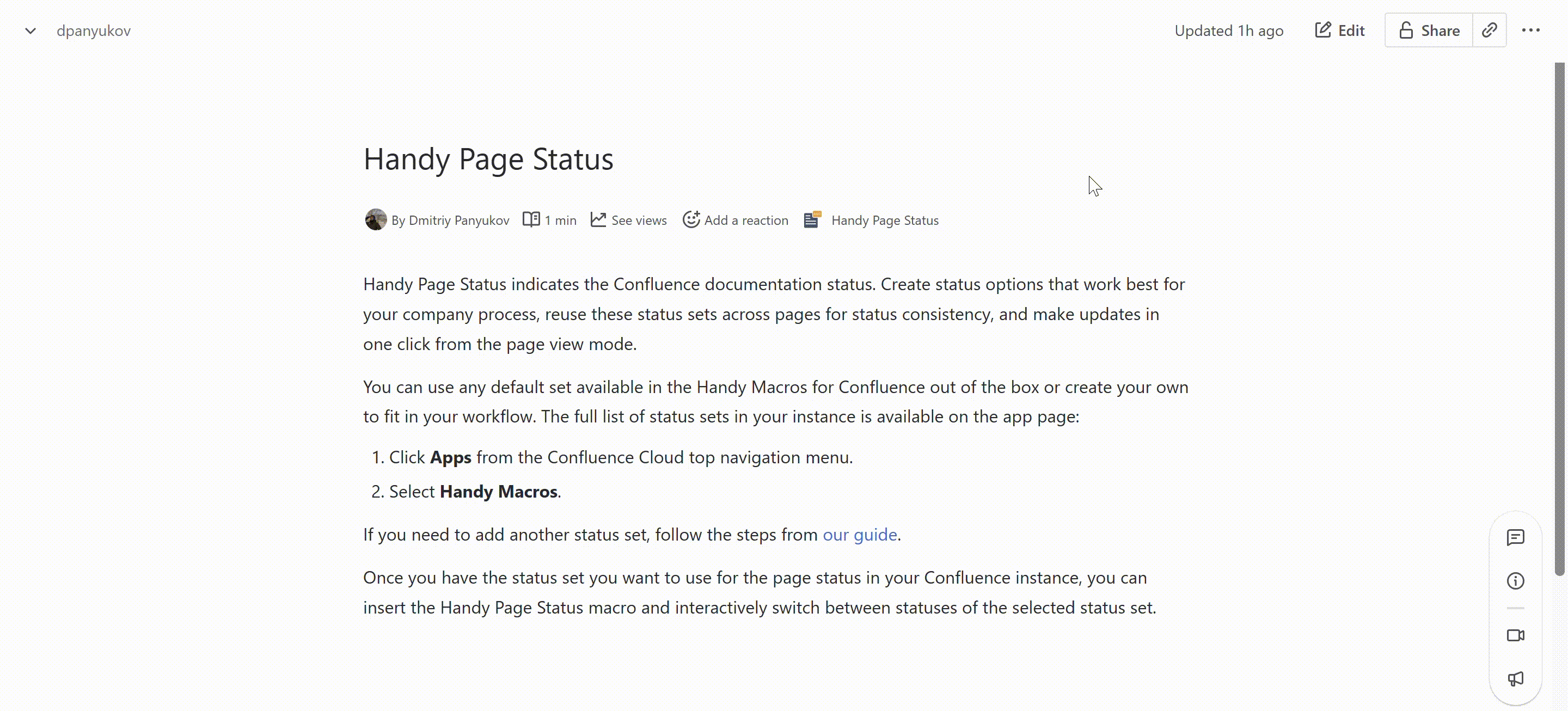Screen dimensions: 1568x711
Task: Open Dmitriy Panyukov author profile avatar
Action: pos(376,220)
